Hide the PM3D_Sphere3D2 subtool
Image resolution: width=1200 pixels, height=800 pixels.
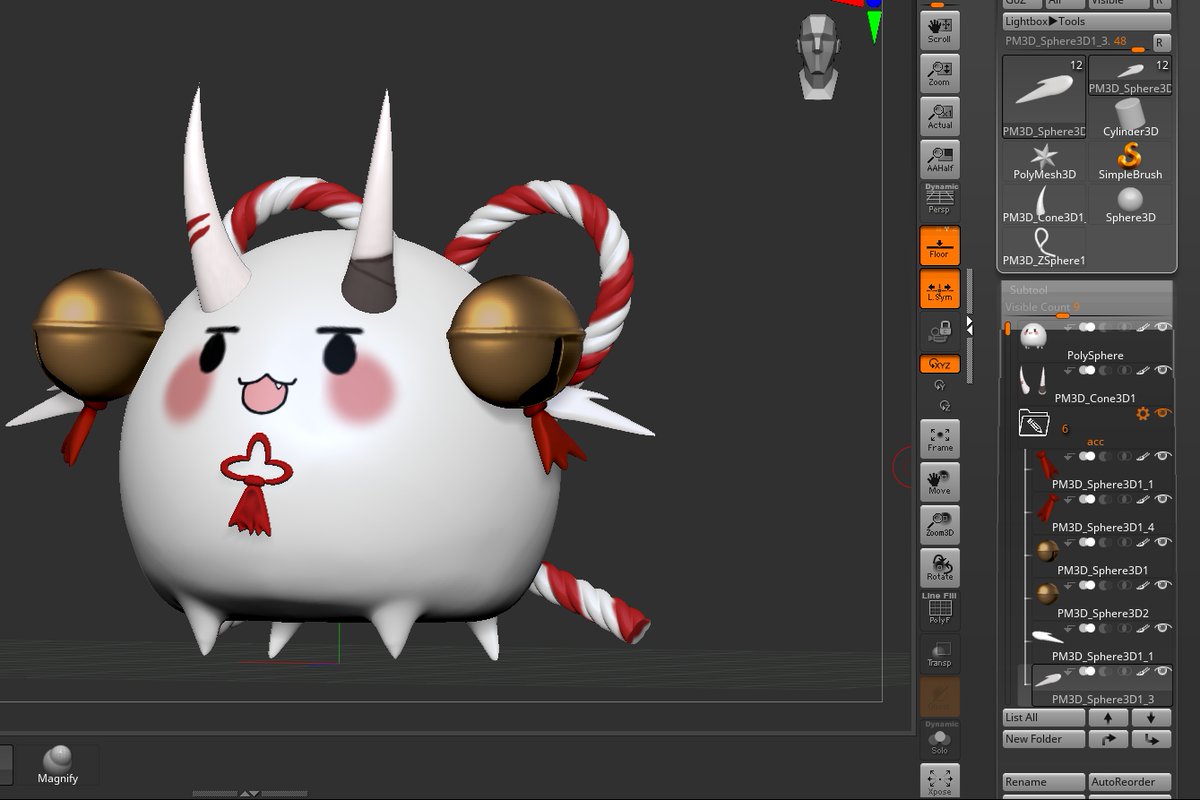[x=1163, y=585]
